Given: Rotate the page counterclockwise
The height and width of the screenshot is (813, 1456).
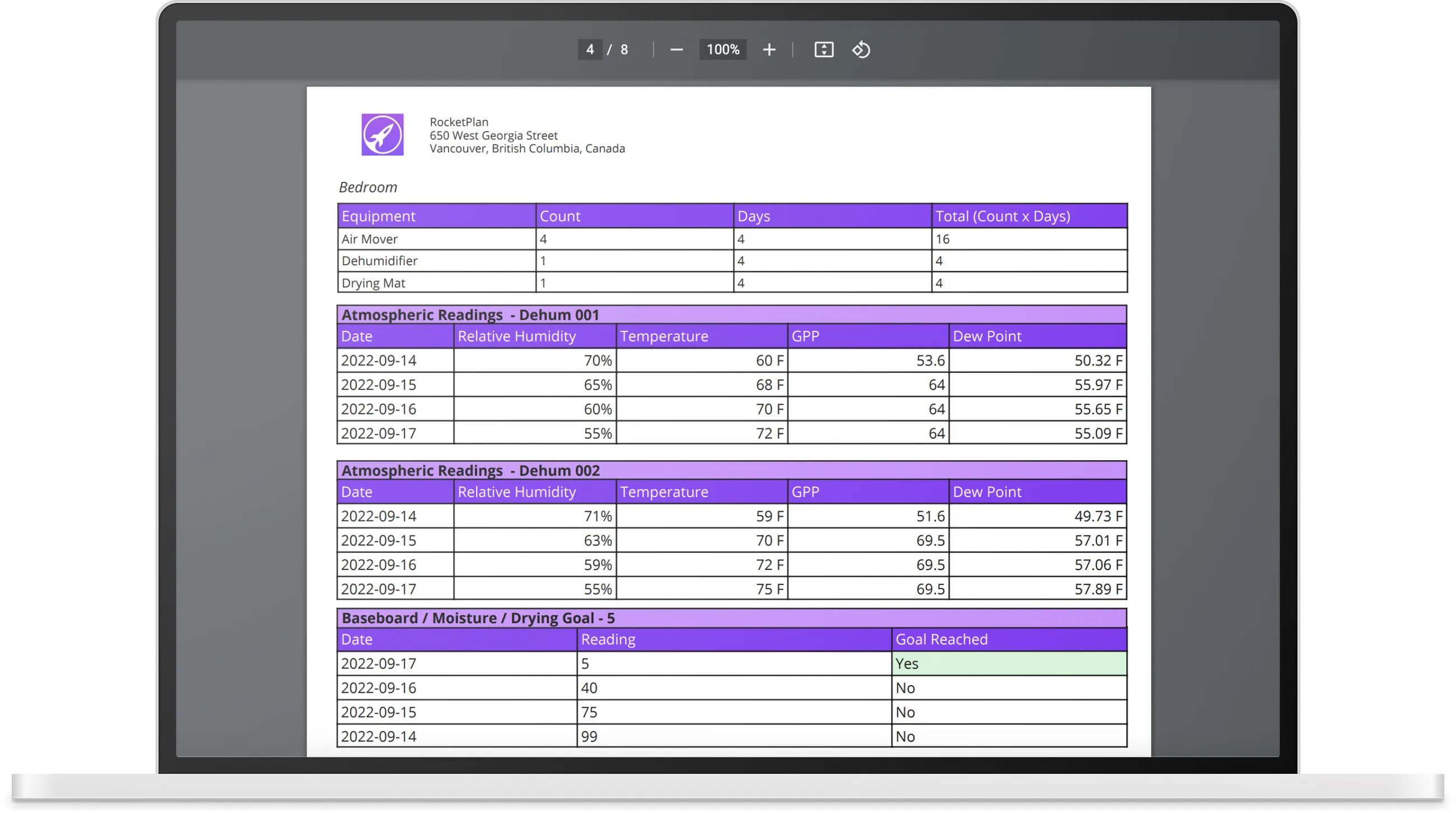Looking at the screenshot, I should tap(861, 50).
